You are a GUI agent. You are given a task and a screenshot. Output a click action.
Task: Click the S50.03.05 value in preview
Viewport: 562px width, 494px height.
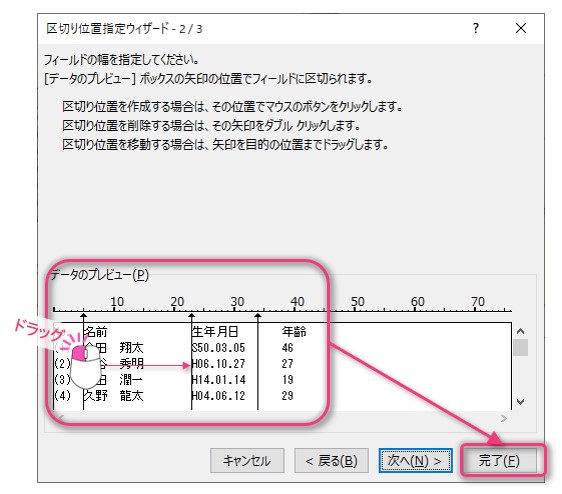click(x=219, y=348)
